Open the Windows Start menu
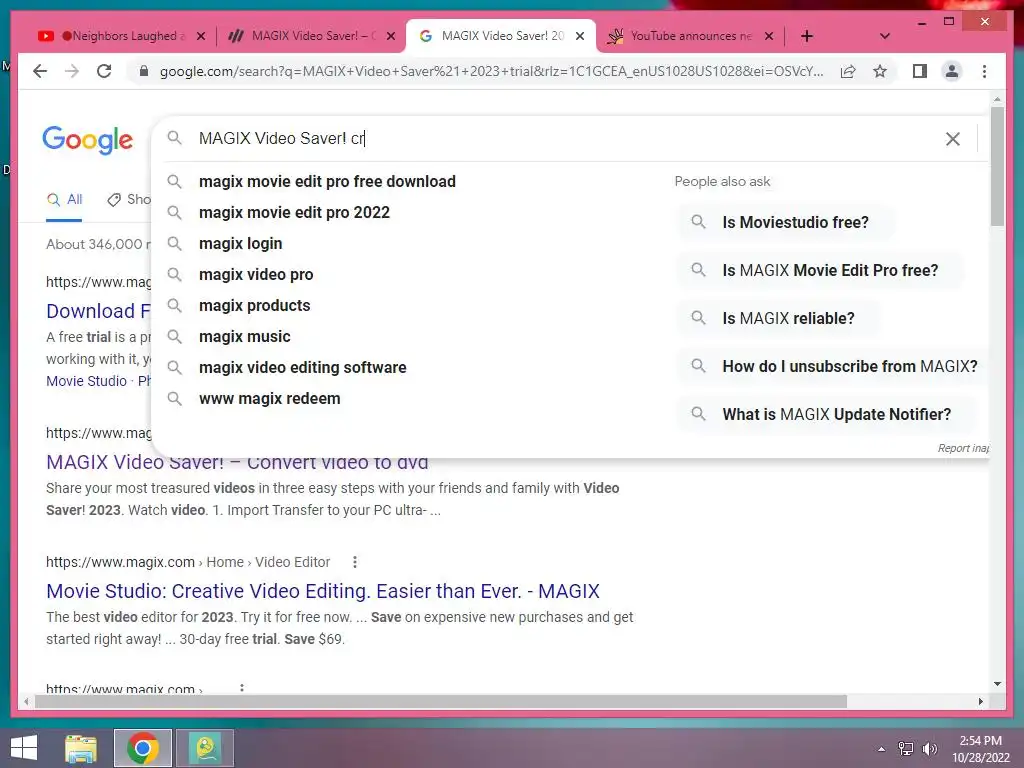This screenshot has width=1024, height=768. [x=24, y=748]
